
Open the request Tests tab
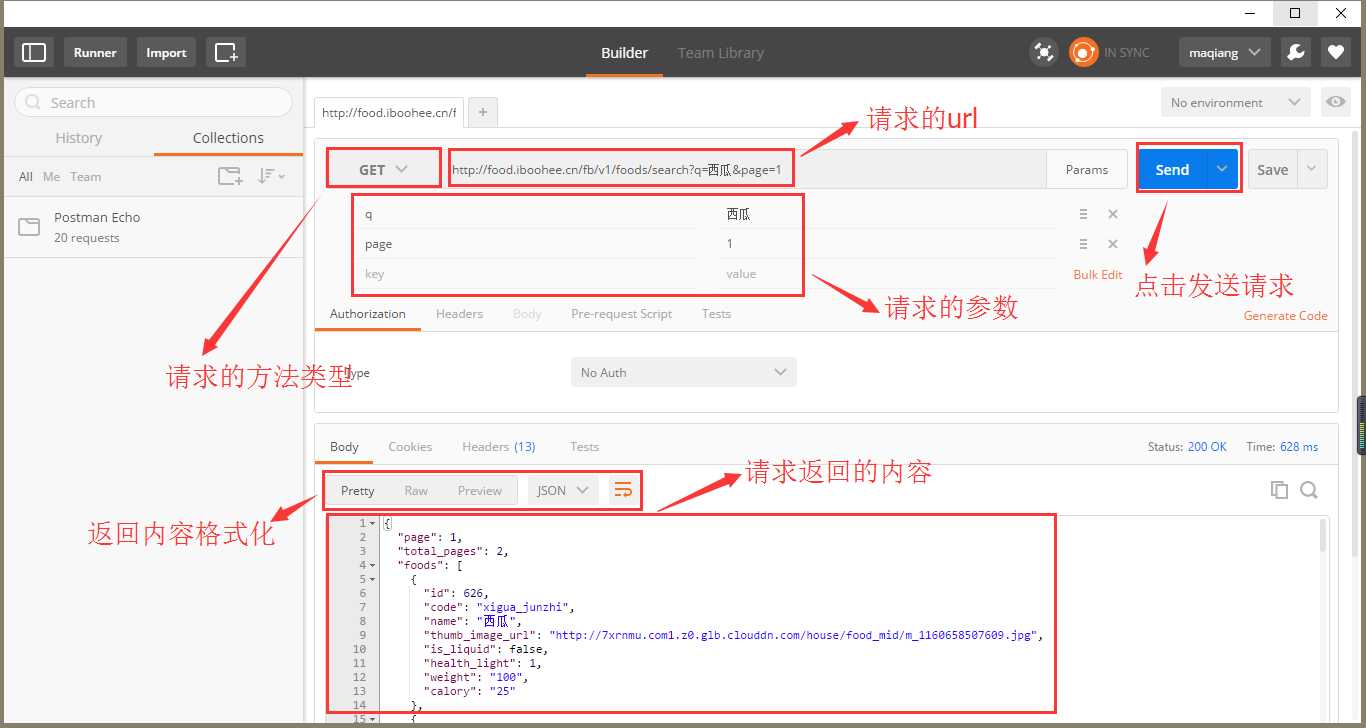click(716, 313)
